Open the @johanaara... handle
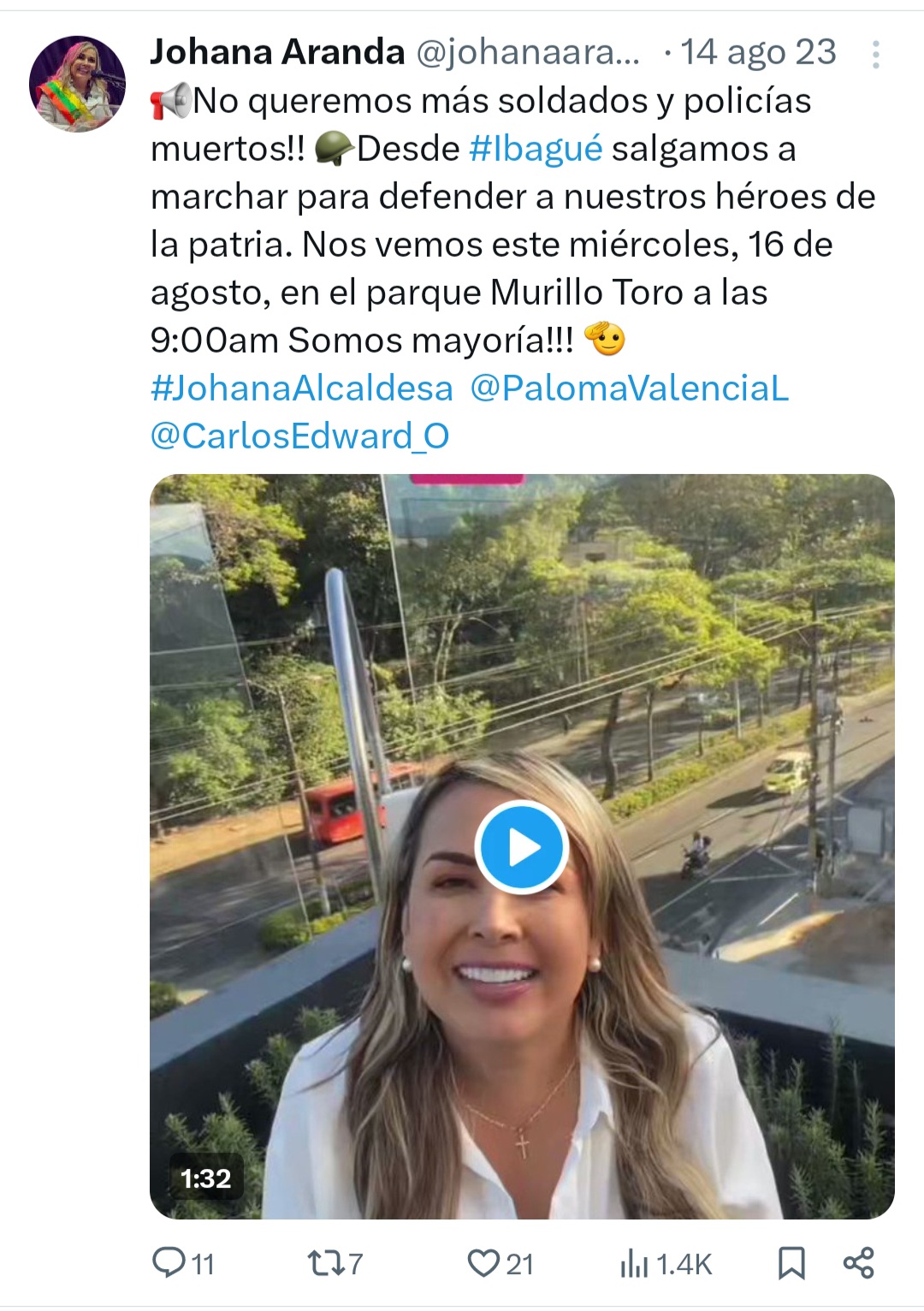Viewport: 924px width, 1311px height. pyautogui.click(x=528, y=53)
